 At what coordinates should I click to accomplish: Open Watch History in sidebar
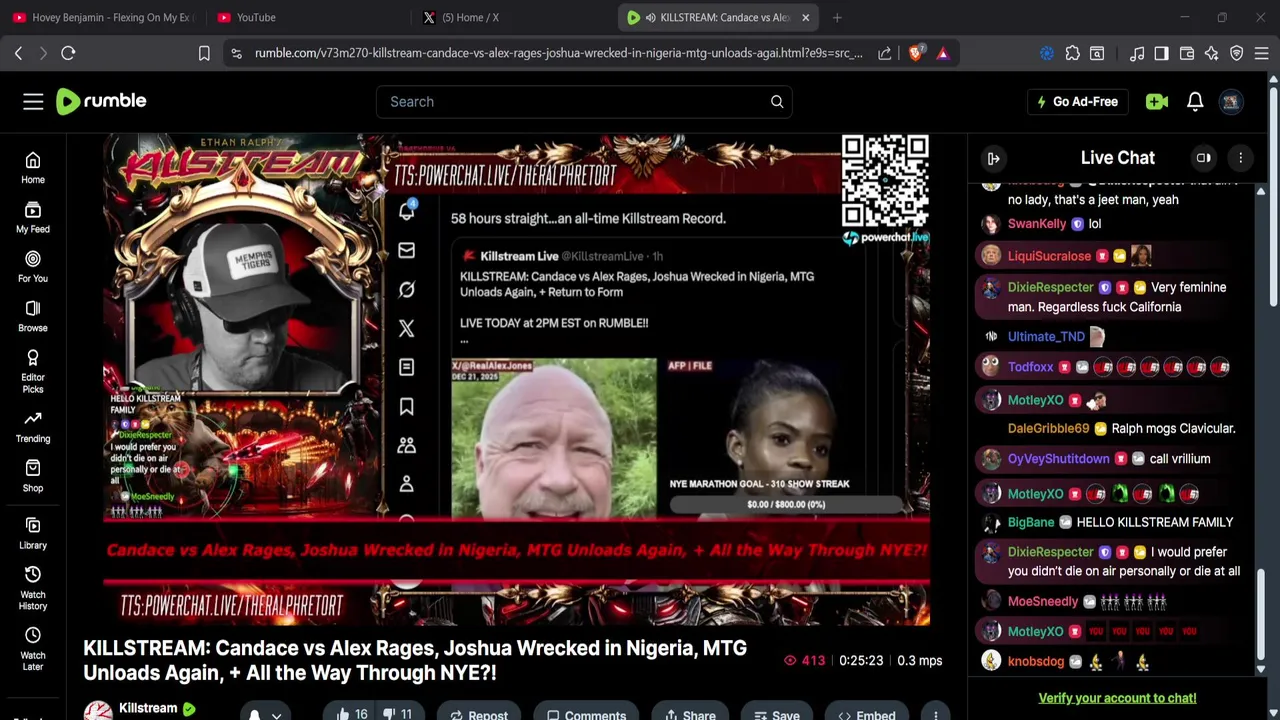point(33,589)
